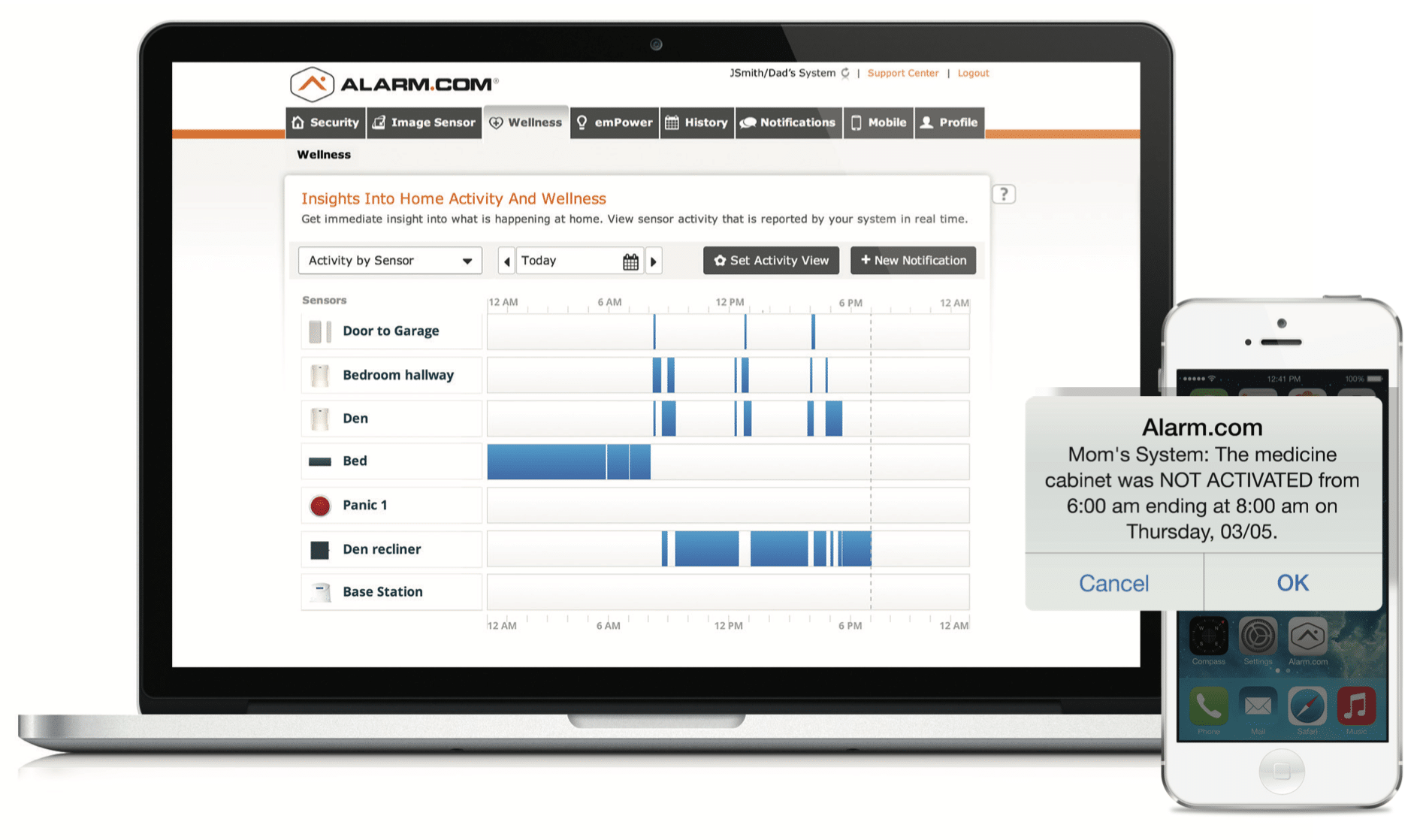Viewport: 1426px width, 840px height.
Task: Click the last Den activity bar before 6 PM
Action: (834, 418)
